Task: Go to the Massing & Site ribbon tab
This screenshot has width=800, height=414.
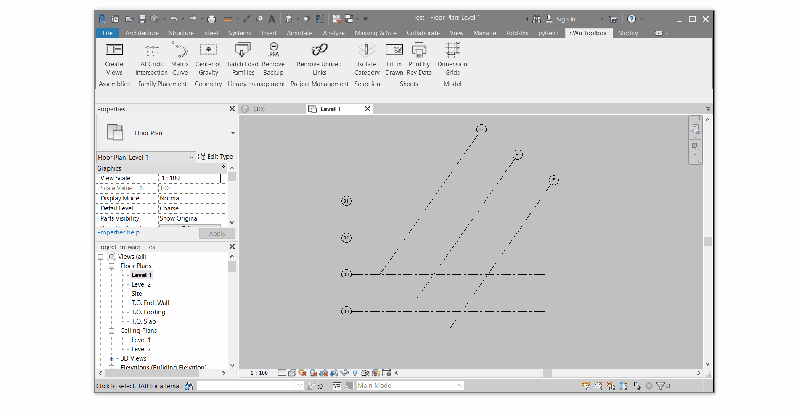Action: pos(376,33)
